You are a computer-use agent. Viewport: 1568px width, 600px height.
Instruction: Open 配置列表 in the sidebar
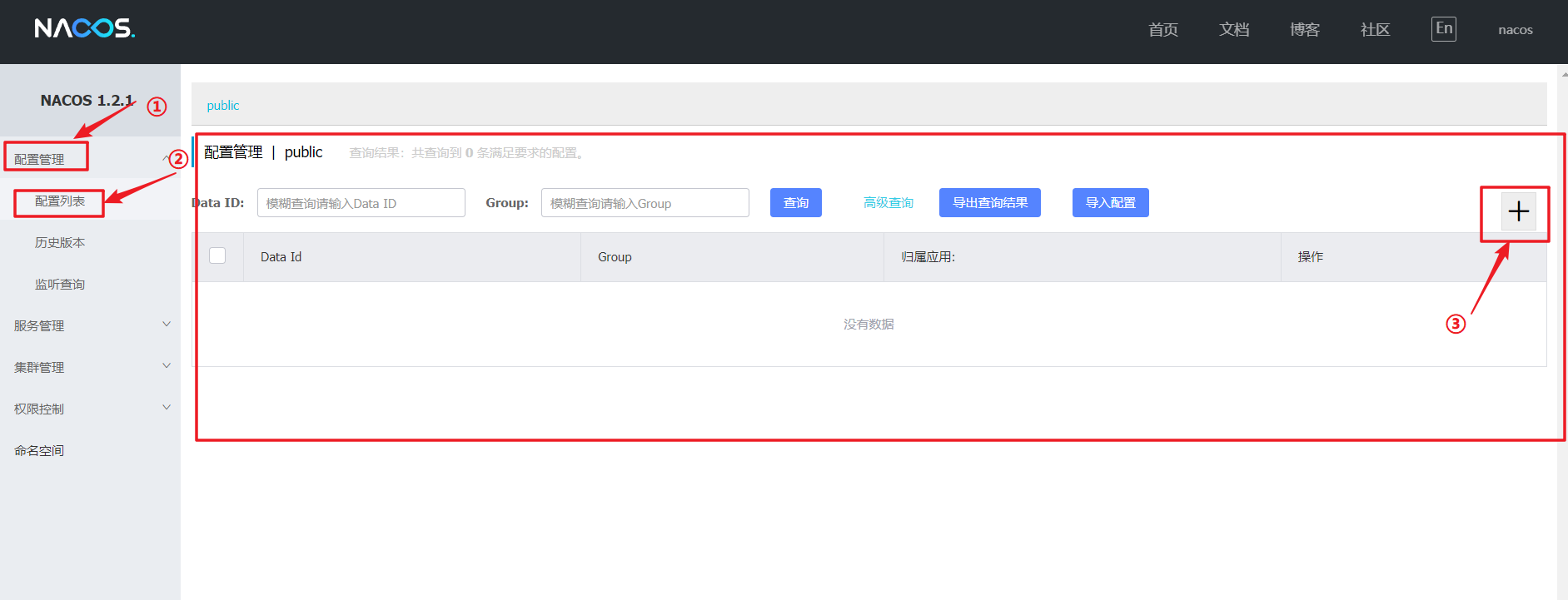point(60,201)
